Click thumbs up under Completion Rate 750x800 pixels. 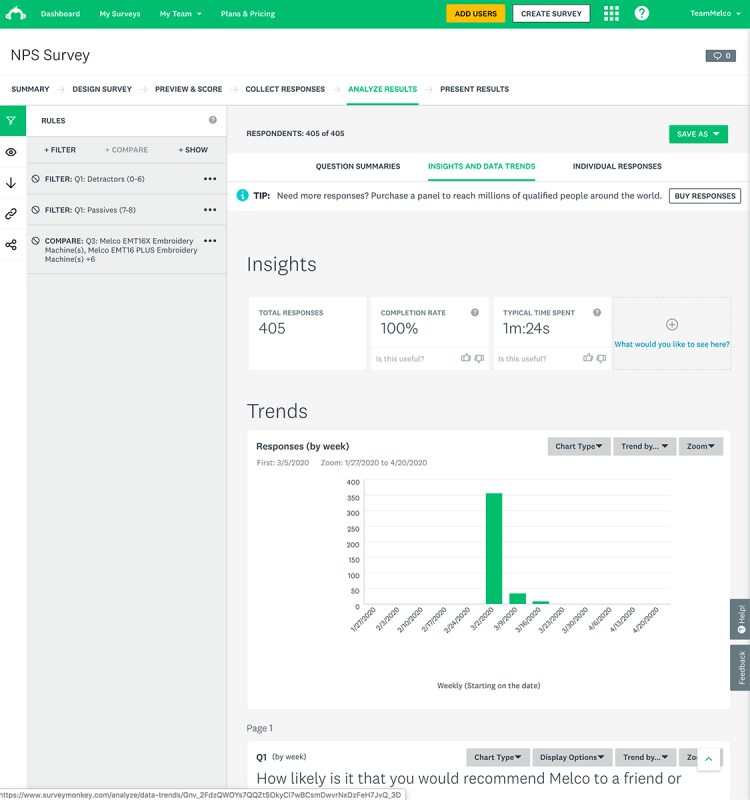466,358
